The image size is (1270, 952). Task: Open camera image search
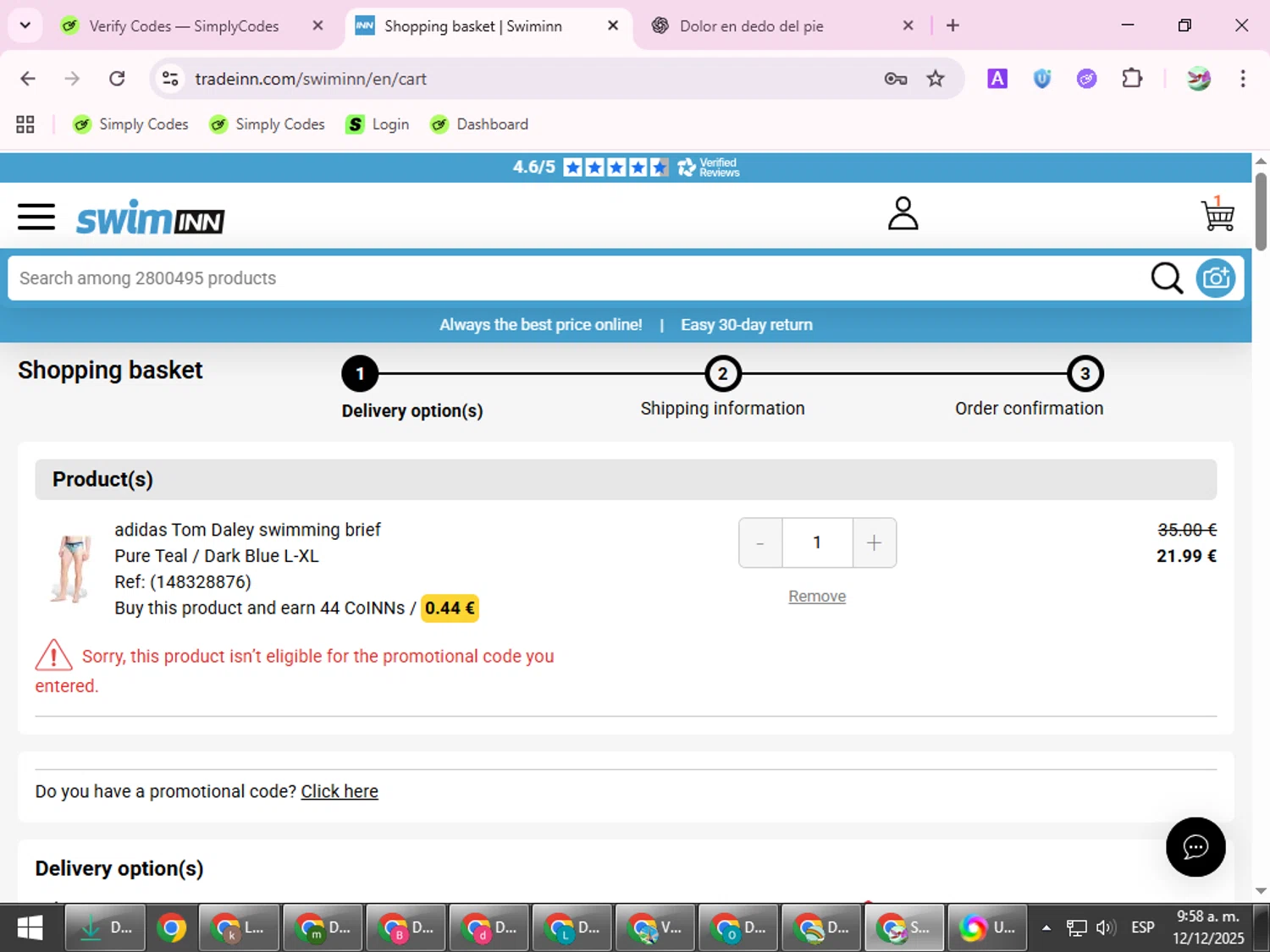(x=1216, y=278)
